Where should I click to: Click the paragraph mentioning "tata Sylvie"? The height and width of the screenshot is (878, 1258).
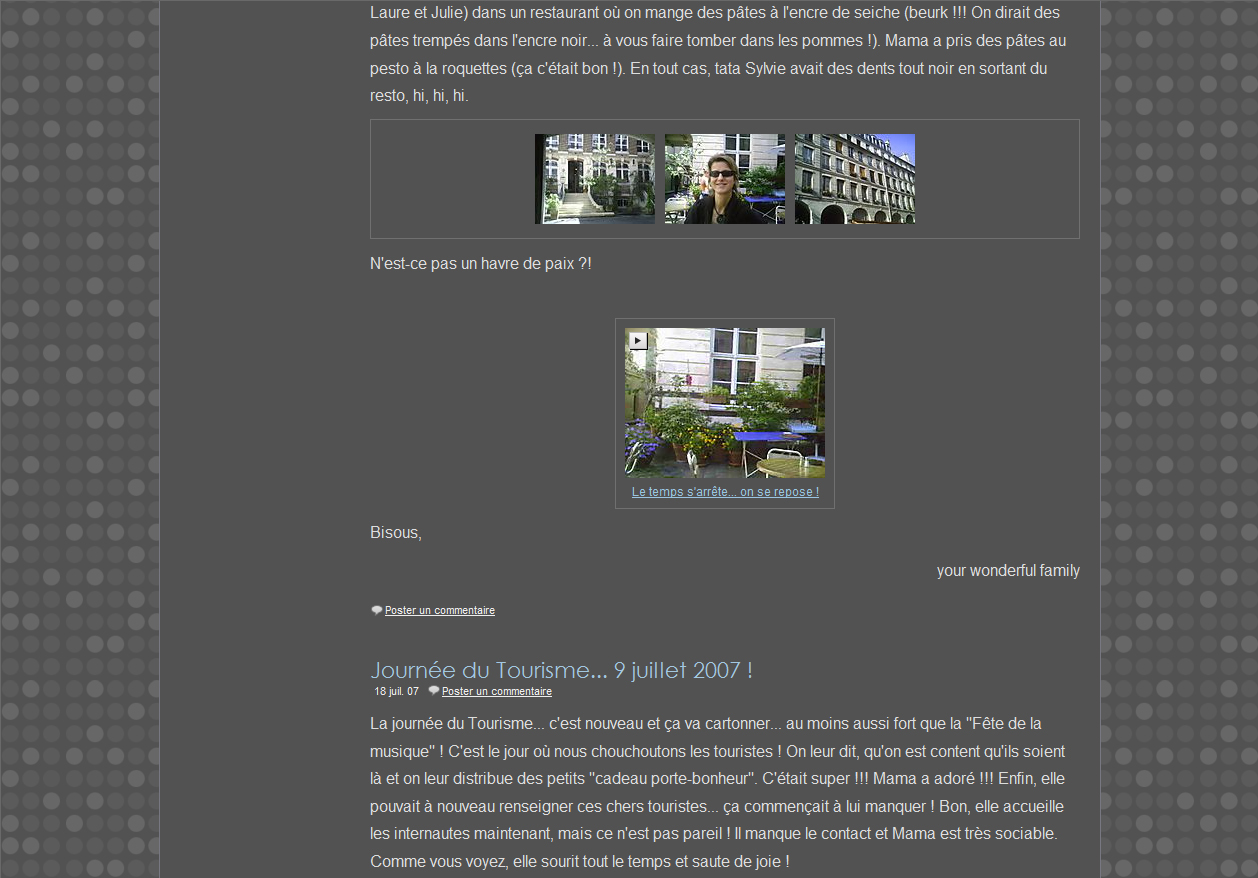point(716,55)
